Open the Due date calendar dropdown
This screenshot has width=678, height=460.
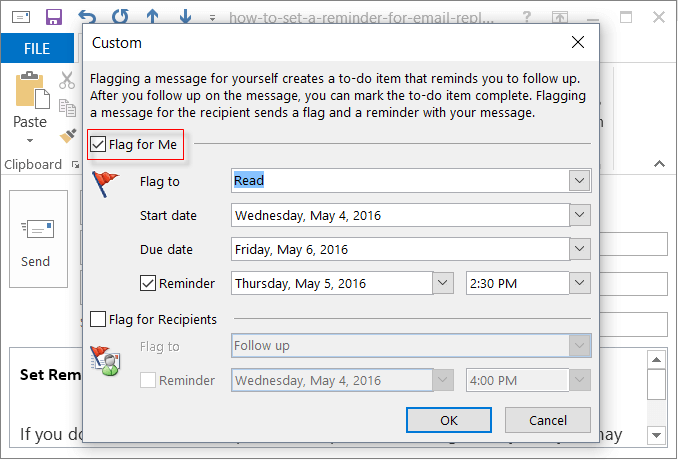580,249
